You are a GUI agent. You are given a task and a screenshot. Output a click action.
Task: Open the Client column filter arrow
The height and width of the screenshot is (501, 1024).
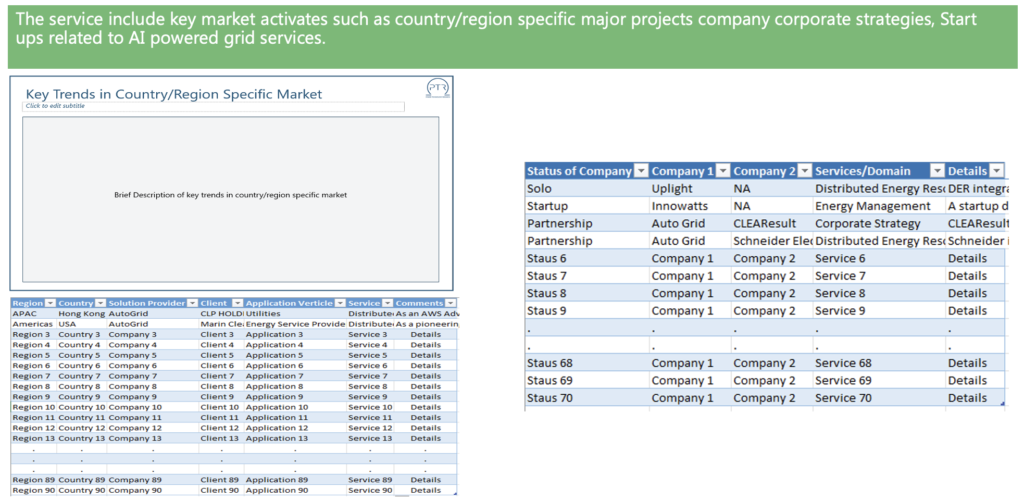pyautogui.click(x=237, y=303)
